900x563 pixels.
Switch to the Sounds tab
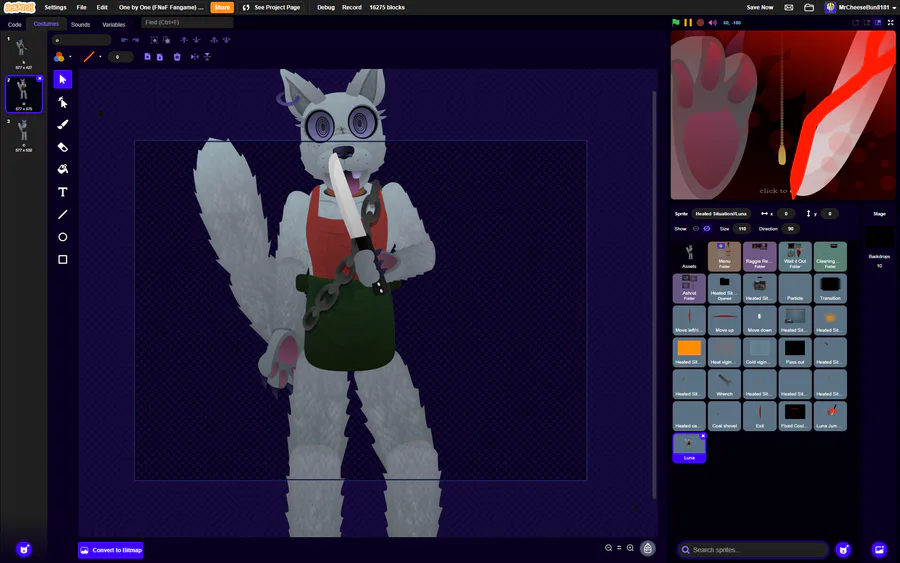click(80, 25)
